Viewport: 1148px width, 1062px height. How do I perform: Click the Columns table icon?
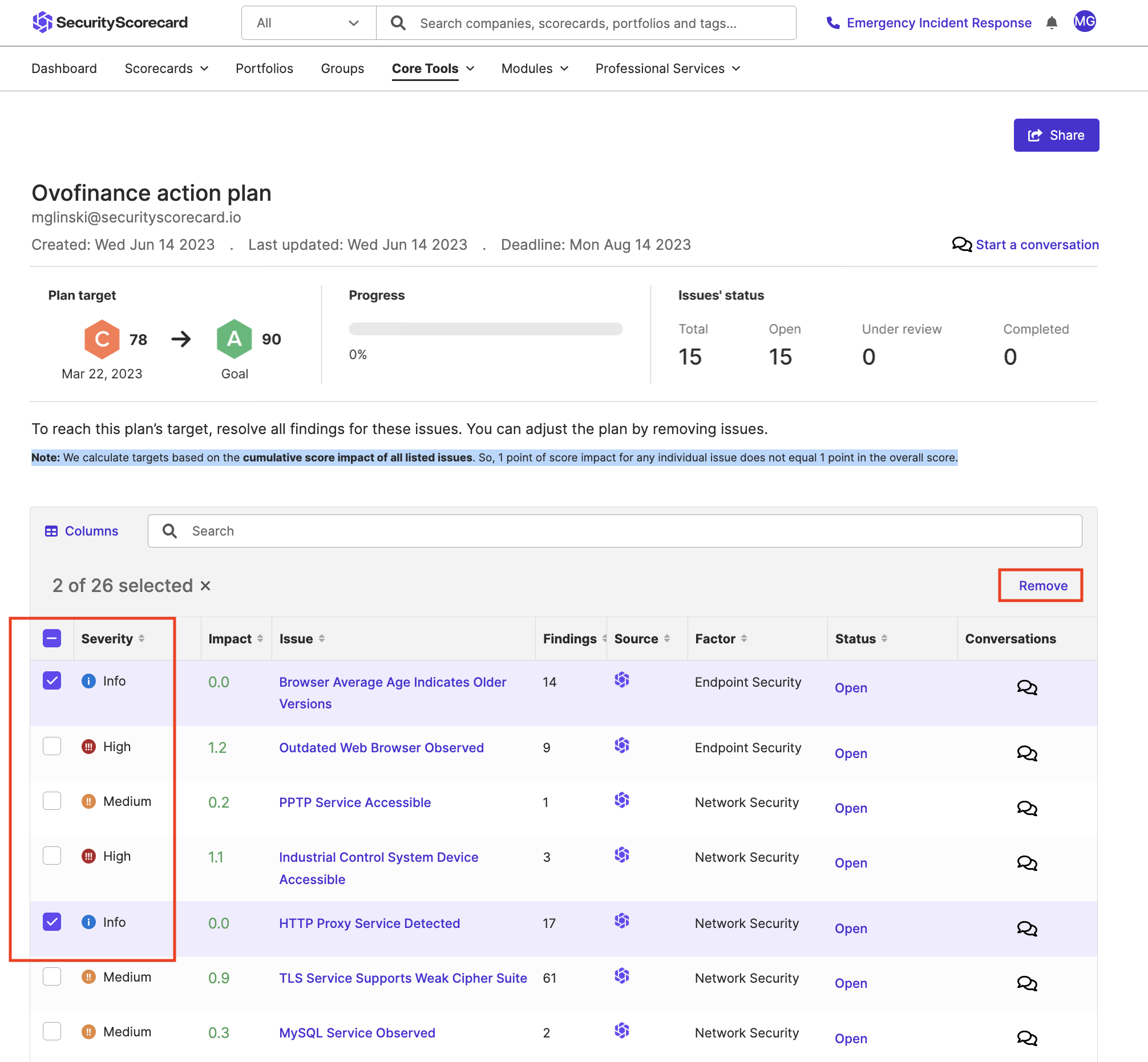[x=51, y=531]
